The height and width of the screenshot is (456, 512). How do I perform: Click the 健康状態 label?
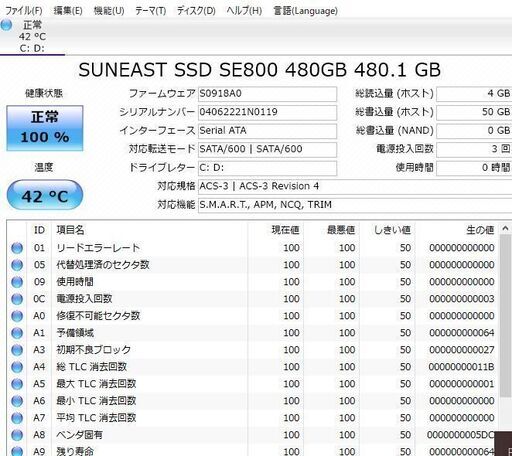pyautogui.click(x=44, y=93)
